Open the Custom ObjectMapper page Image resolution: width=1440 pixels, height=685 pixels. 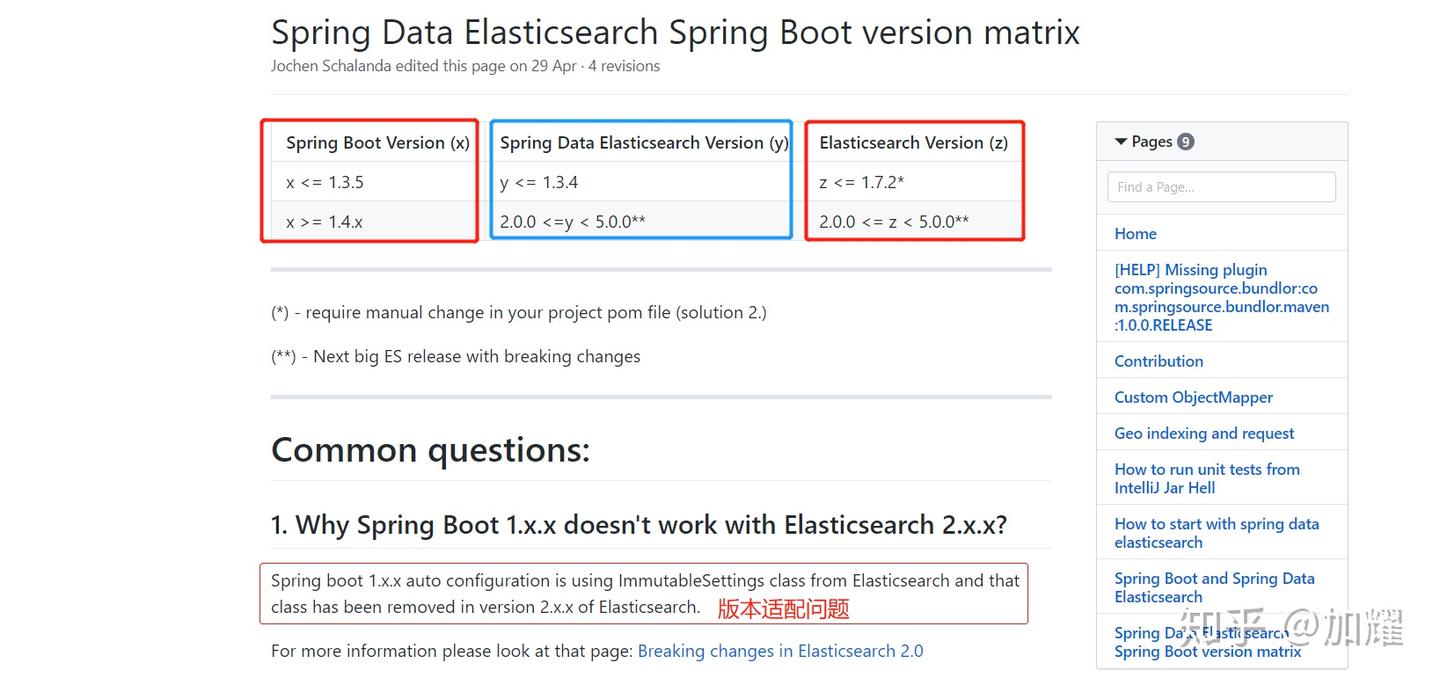(1193, 397)
